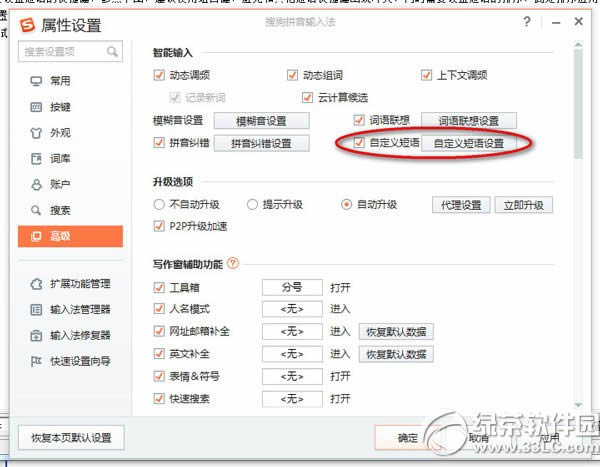Screen dimensions: 600x467
Task: Toggle 拼音纠错 checkbox
Action: point(159,143)
